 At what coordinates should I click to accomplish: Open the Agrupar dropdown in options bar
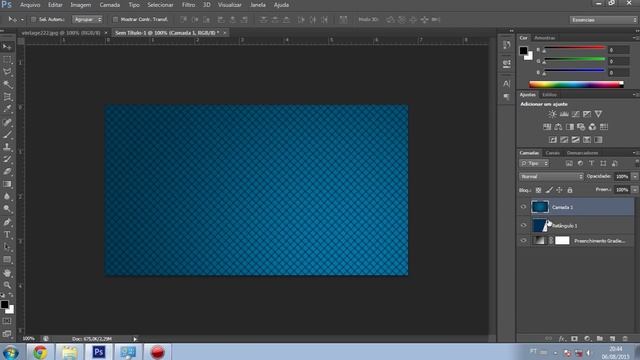87,20
